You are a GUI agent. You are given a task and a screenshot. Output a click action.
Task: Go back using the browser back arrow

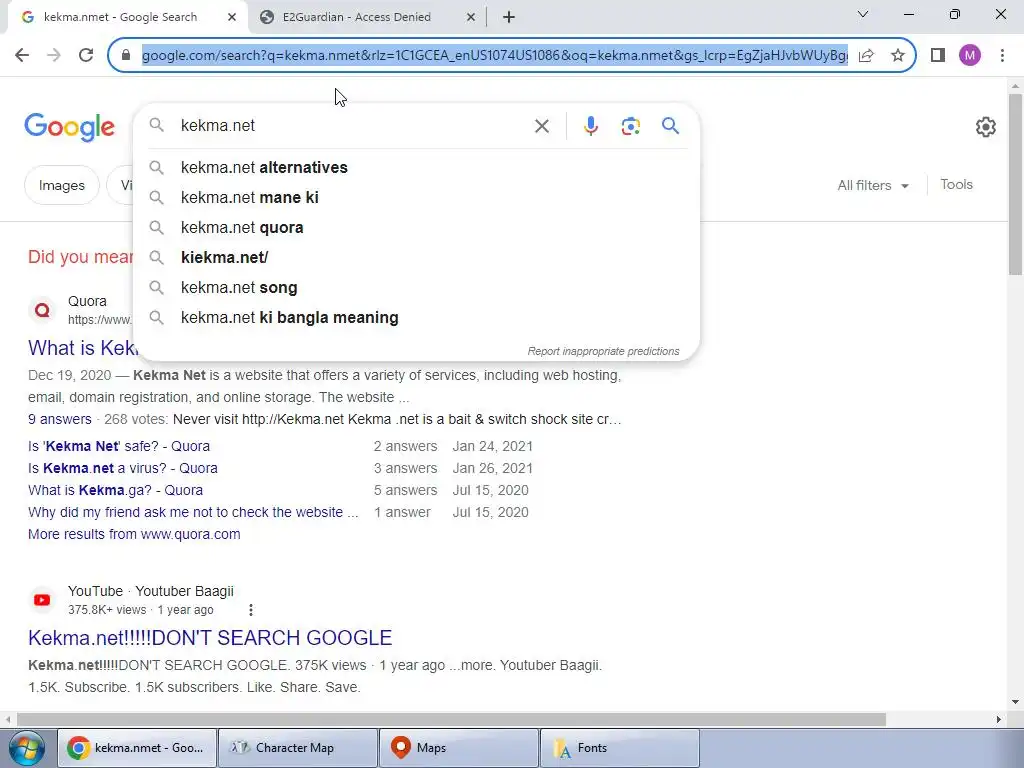(x=22, y=55)
